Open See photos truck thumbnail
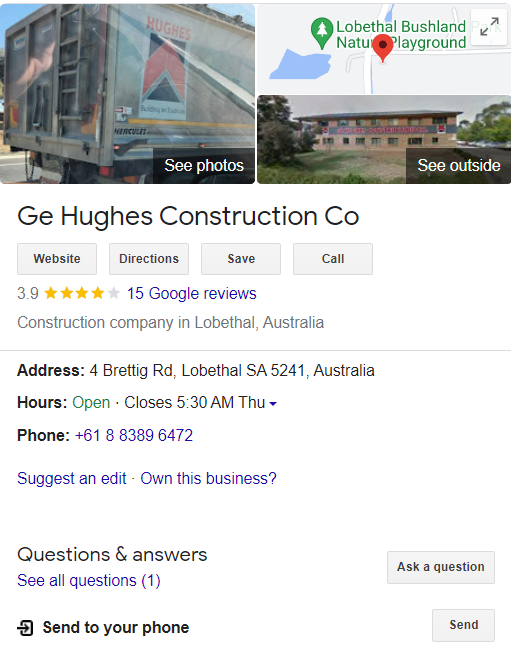The image size is (511, 662). (127, 94)
